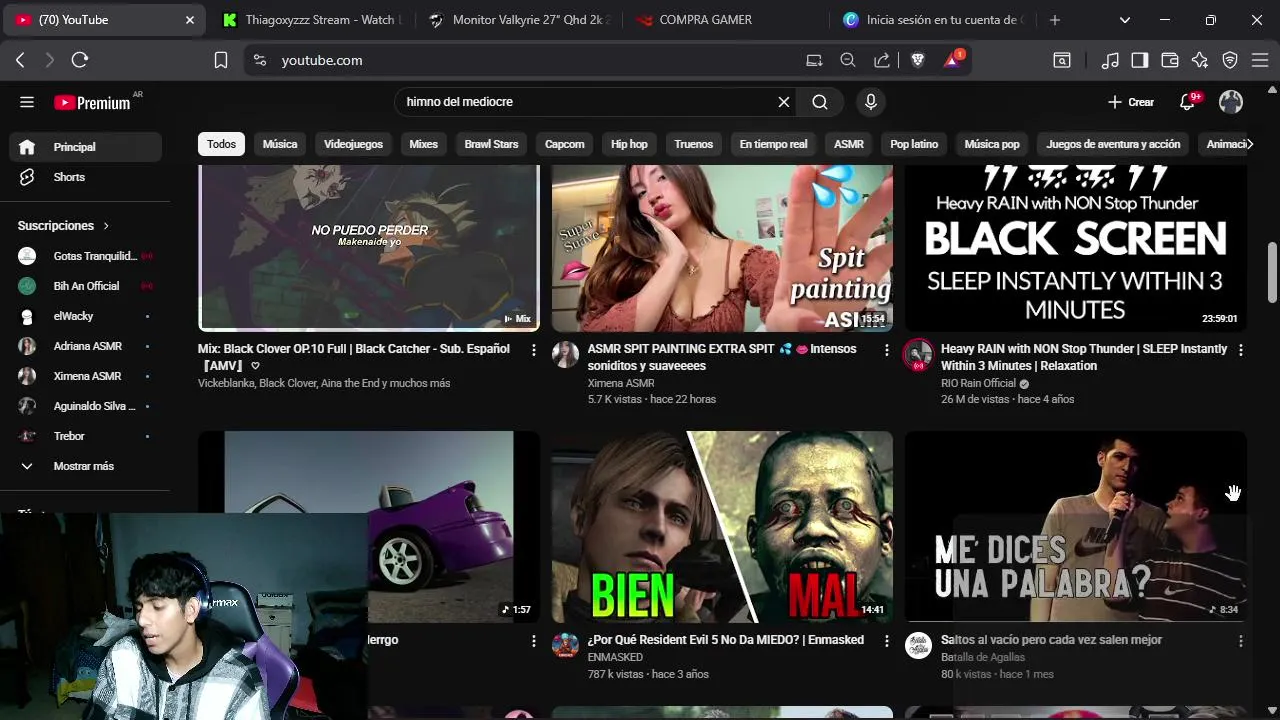
Task: View site information icon in address bar
Action: 260,60
